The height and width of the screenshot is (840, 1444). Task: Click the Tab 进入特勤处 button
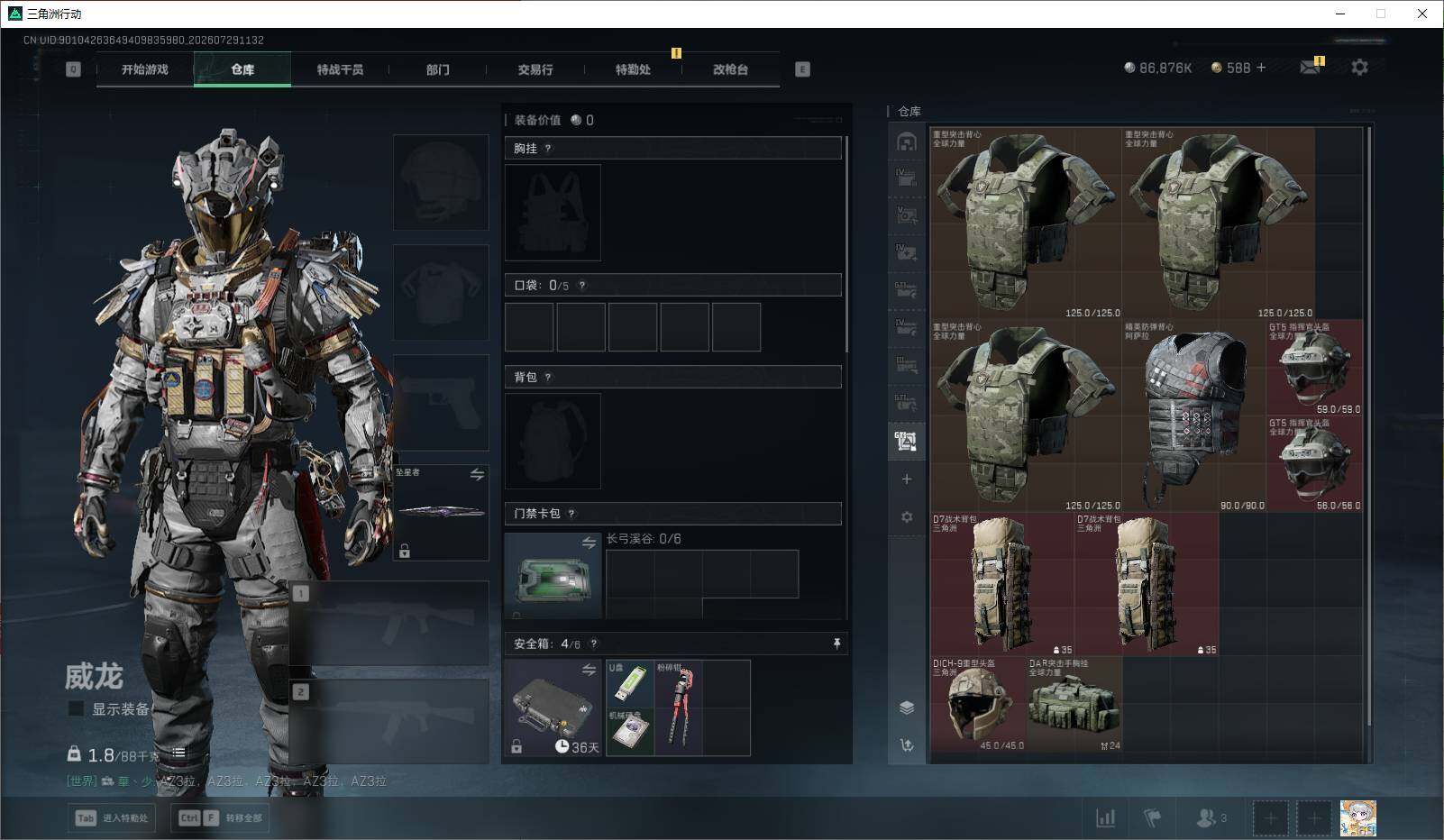click(111, 817)
